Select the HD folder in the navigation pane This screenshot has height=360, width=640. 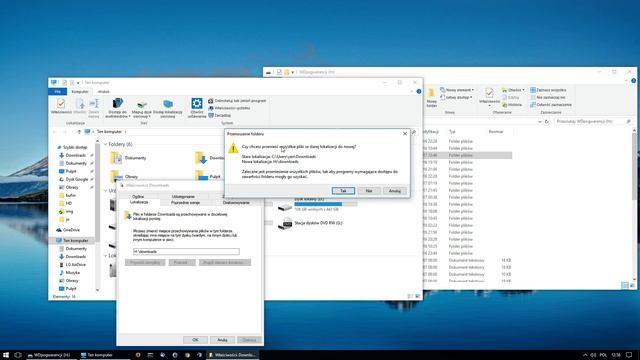pos(66,203)
